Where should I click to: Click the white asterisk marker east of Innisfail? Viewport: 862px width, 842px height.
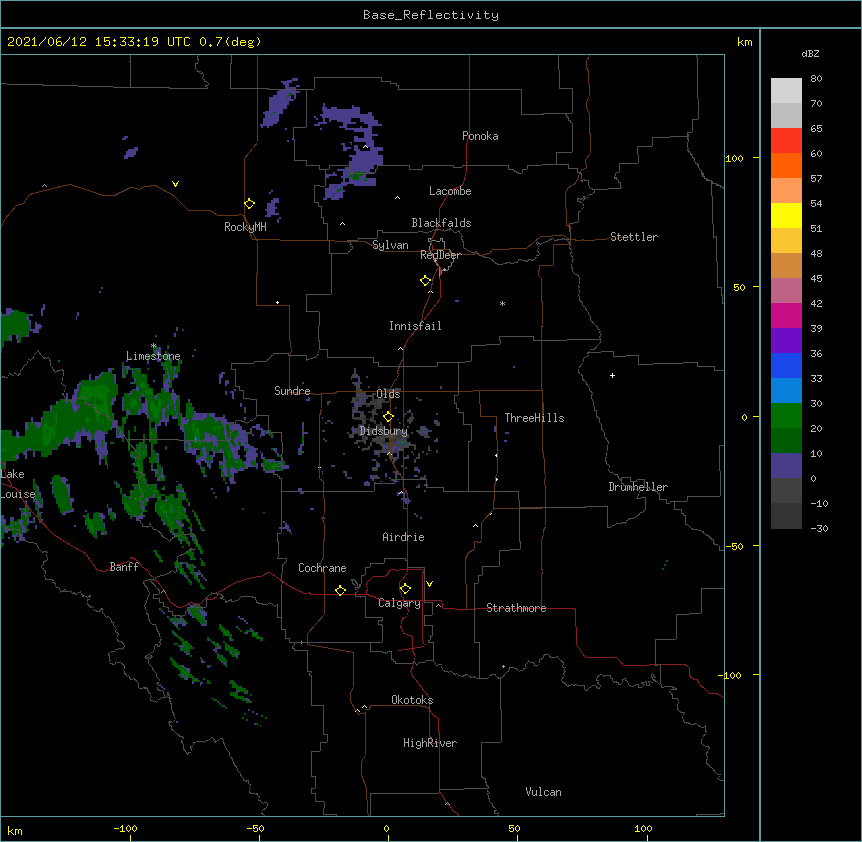pos(502,303)
